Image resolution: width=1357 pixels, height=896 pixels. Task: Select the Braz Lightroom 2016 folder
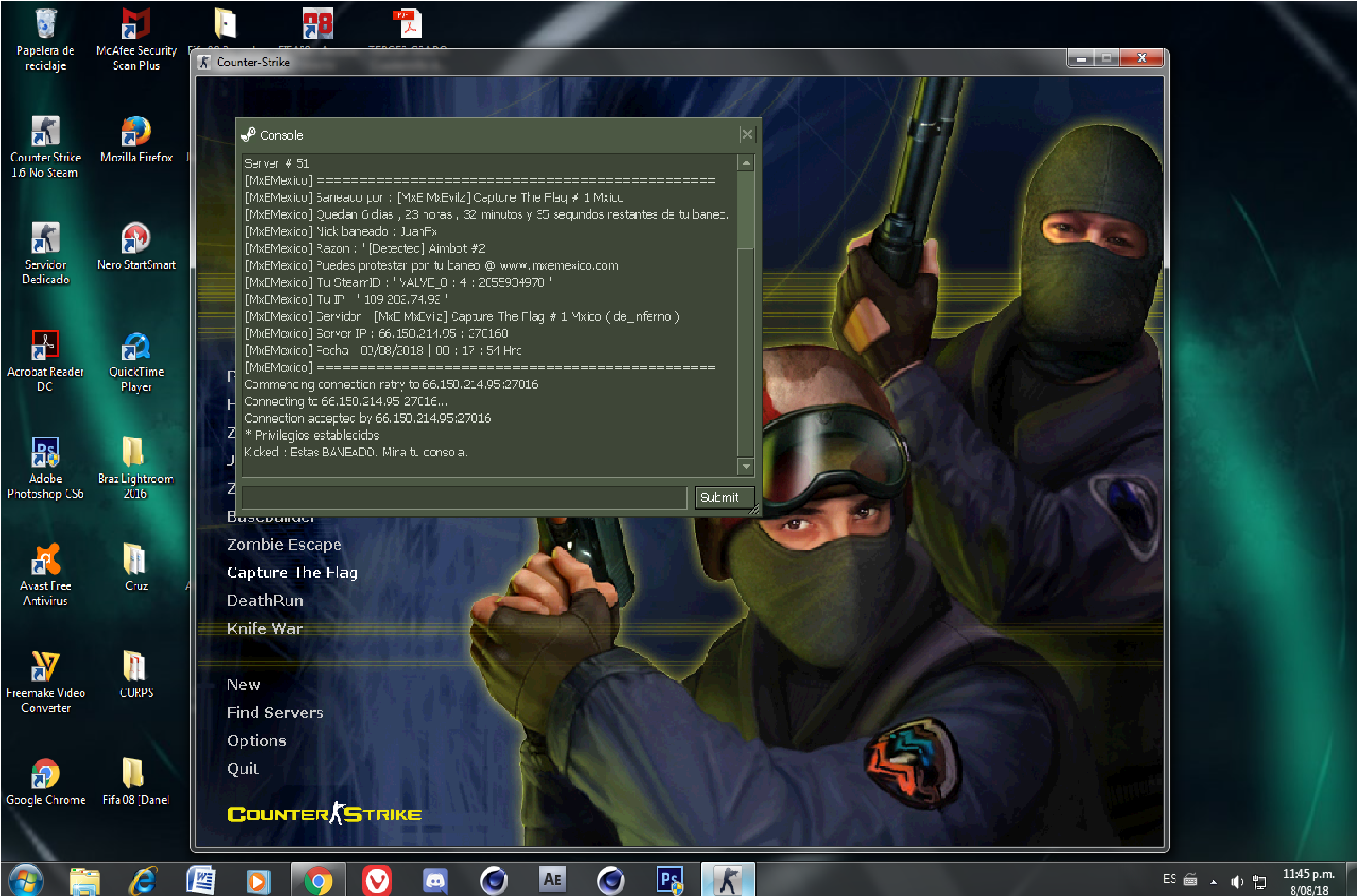(136, 468)
